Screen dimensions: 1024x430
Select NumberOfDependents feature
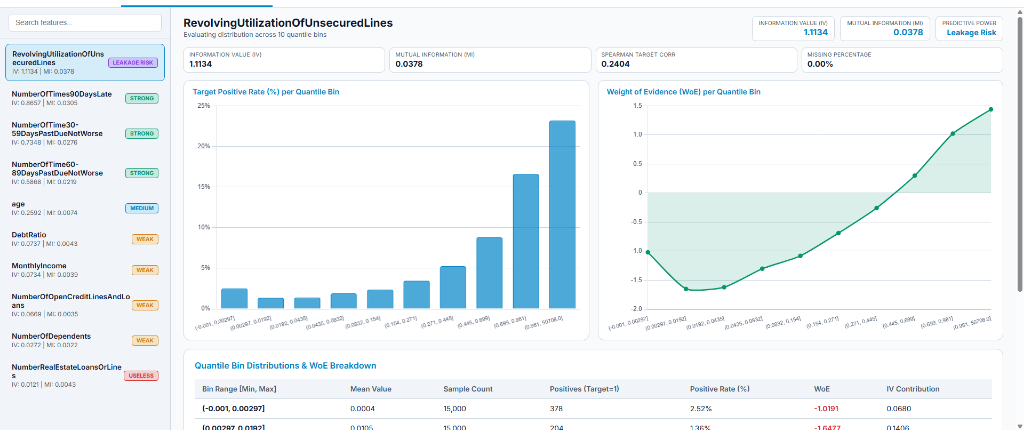click(x=85, y=340)
